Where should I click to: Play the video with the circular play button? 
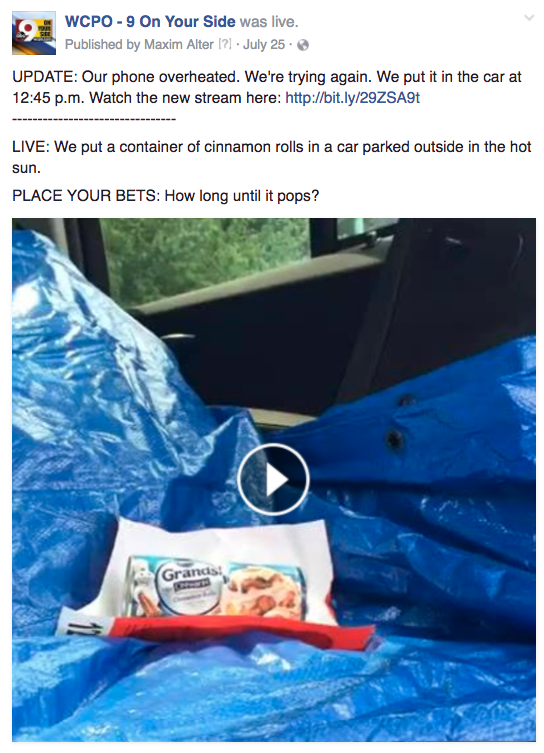273,479
